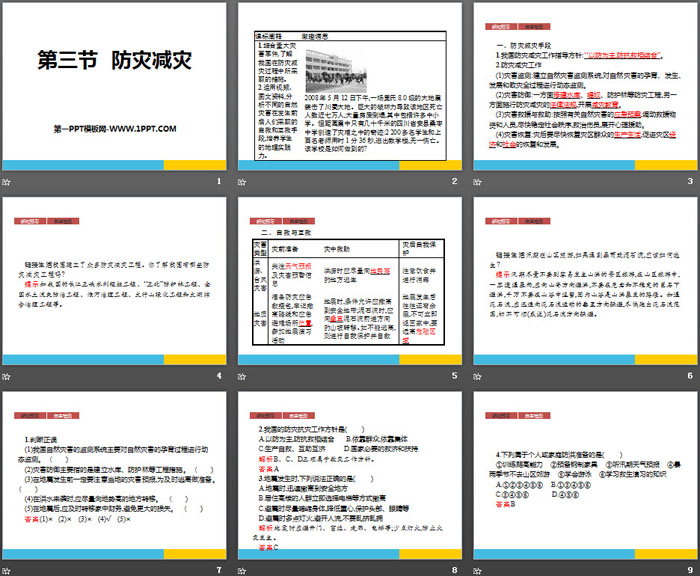
Task: Click the animation star icon under slide 2
Action: 242,182
